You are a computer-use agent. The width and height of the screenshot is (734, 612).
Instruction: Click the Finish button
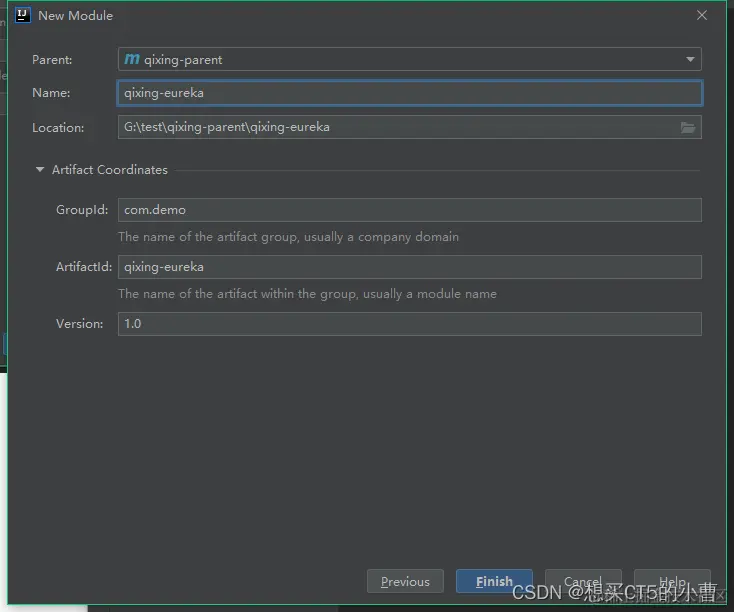click(494, 582)
